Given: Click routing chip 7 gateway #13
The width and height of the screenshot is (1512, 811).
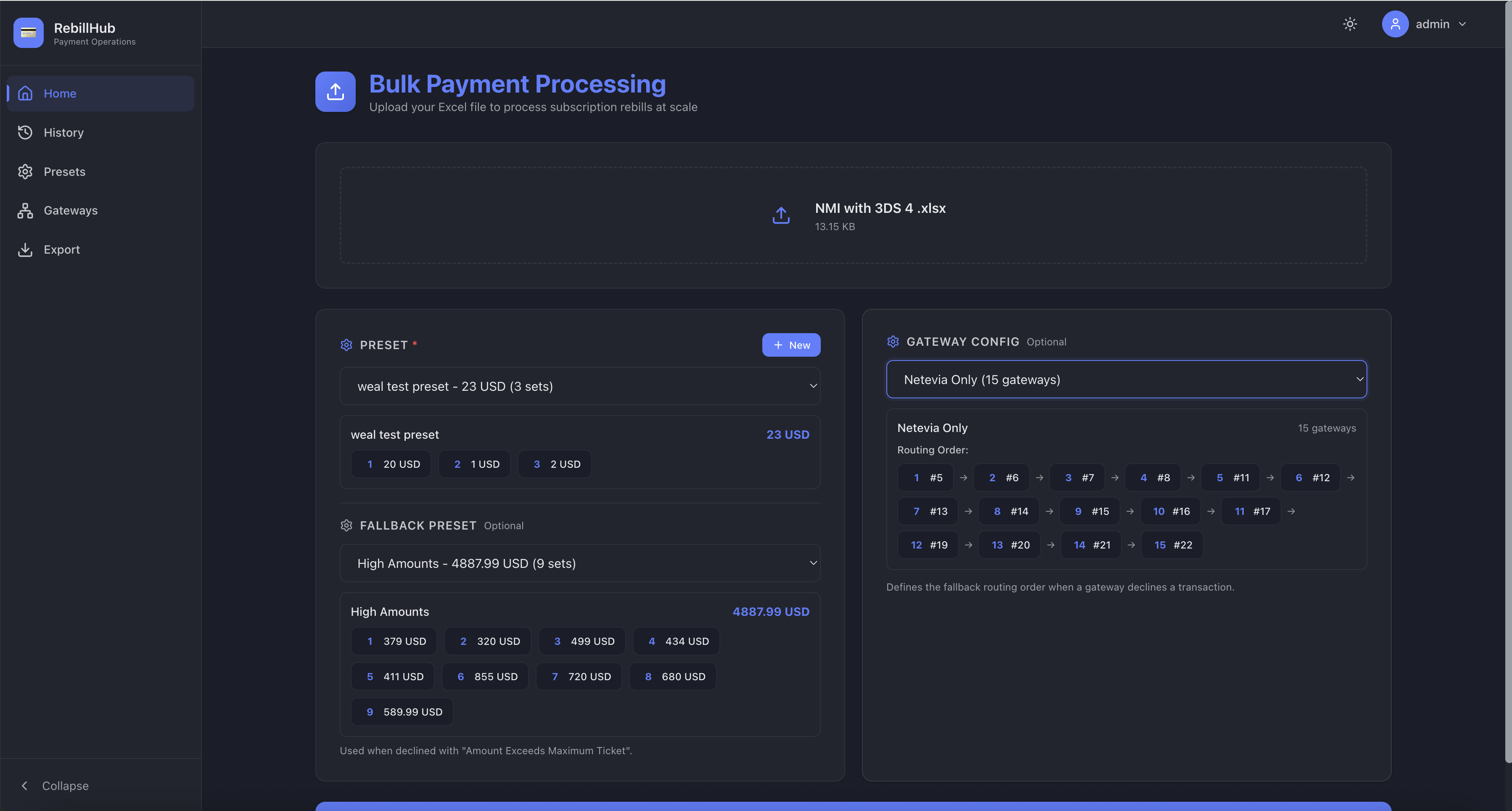Looking at the screenshot, I should [x=928, y=511].
